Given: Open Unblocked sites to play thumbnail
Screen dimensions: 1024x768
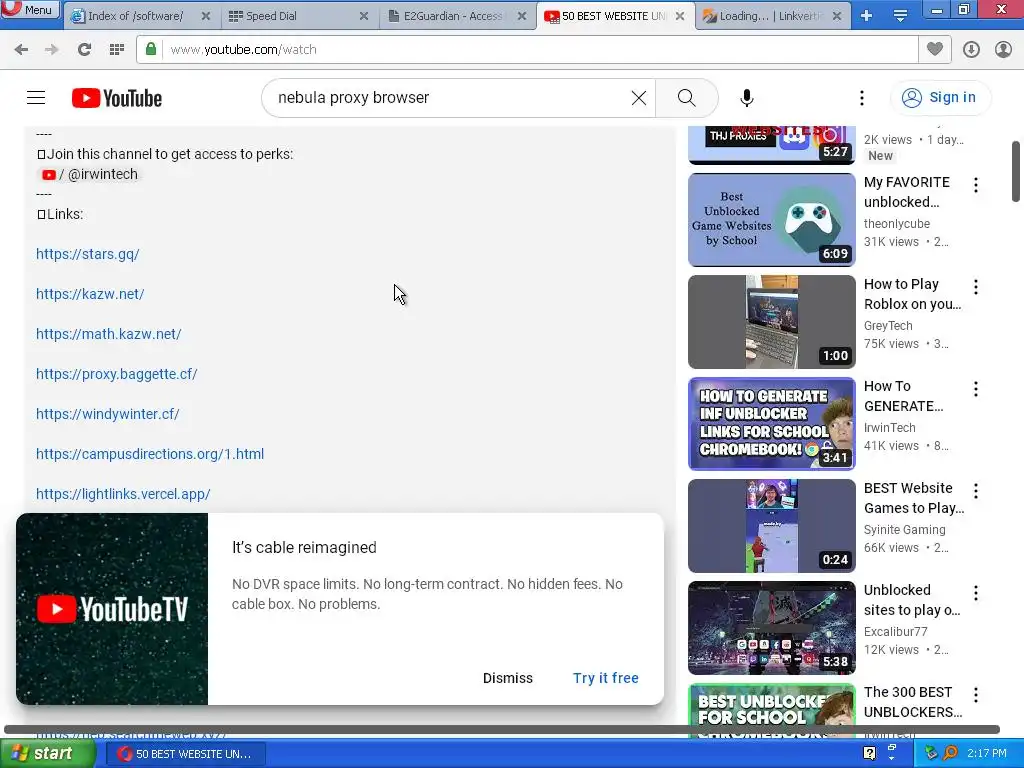Looking at the screenshot, I should point(771,628).
